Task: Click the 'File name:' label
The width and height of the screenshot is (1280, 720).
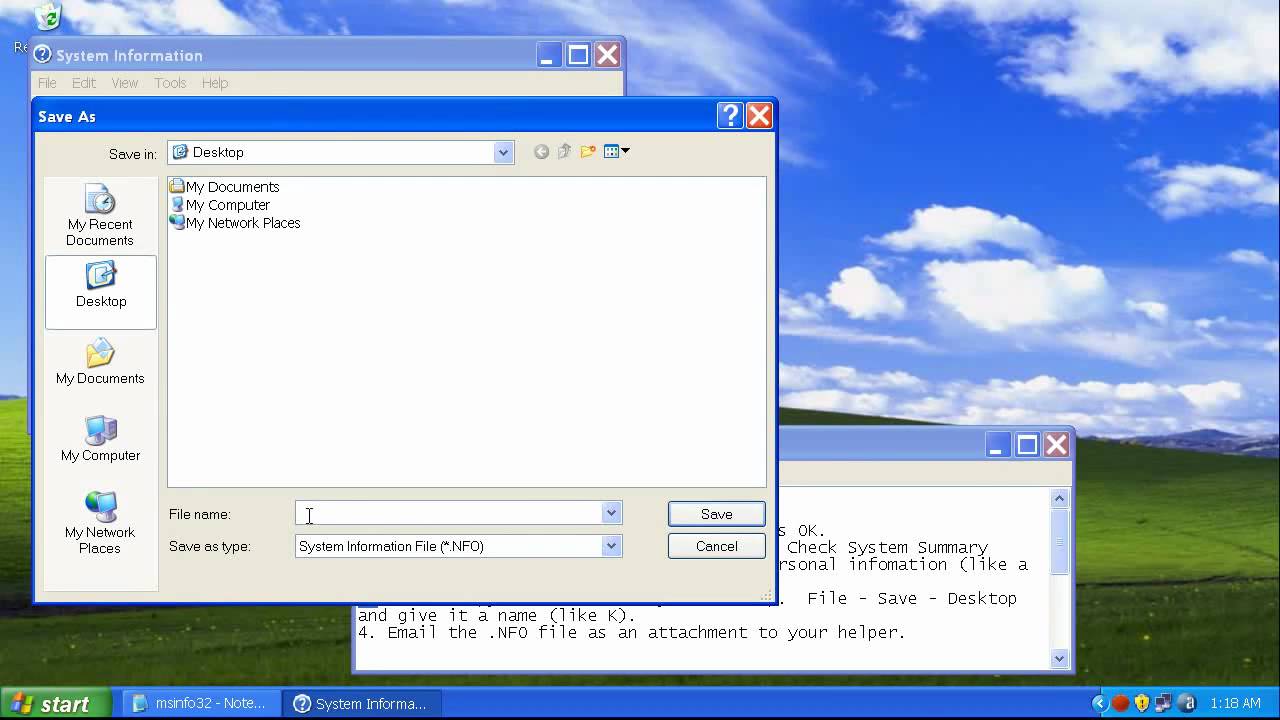Action: [x=200, y=514]
